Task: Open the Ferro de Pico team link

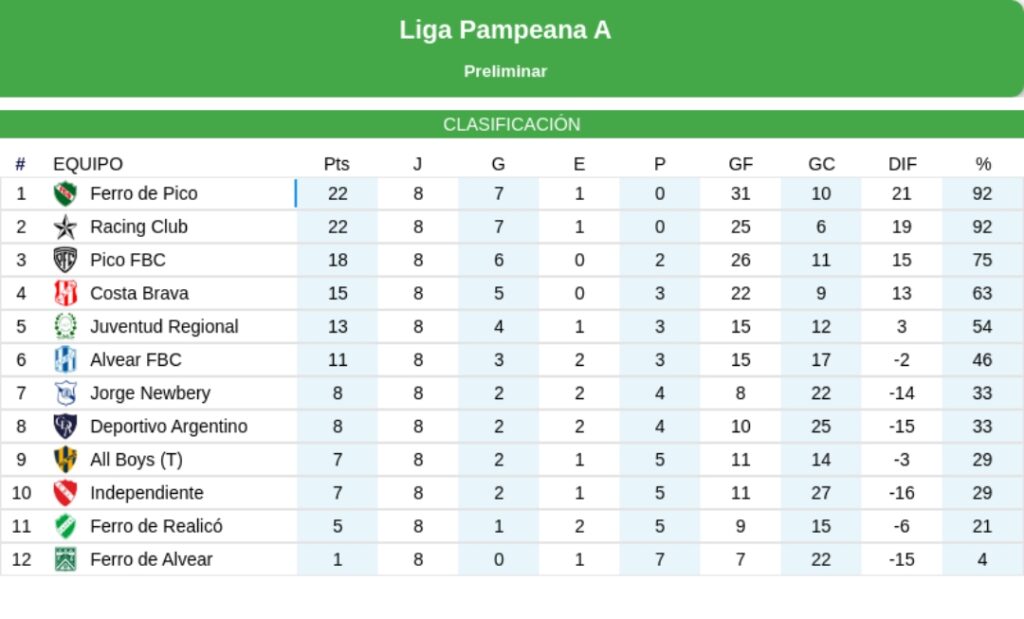Action: (x=143, y=194)
